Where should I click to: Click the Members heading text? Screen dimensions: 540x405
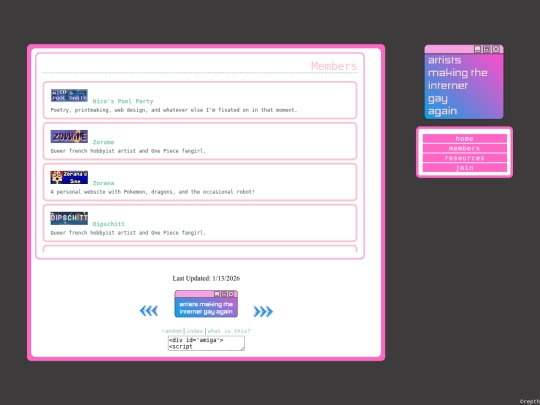334,66
